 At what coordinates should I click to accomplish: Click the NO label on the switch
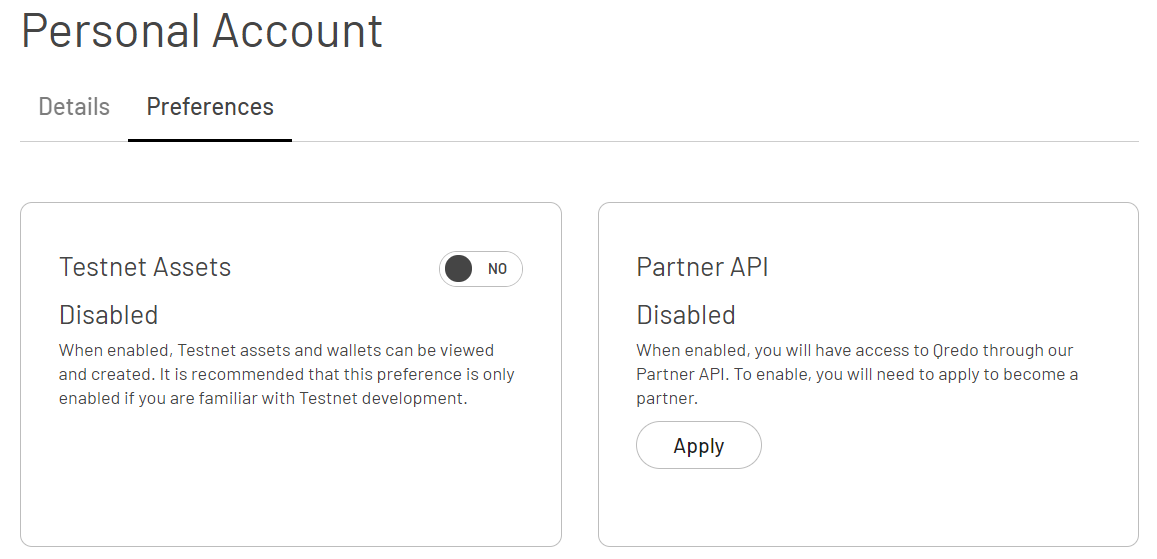497,269
